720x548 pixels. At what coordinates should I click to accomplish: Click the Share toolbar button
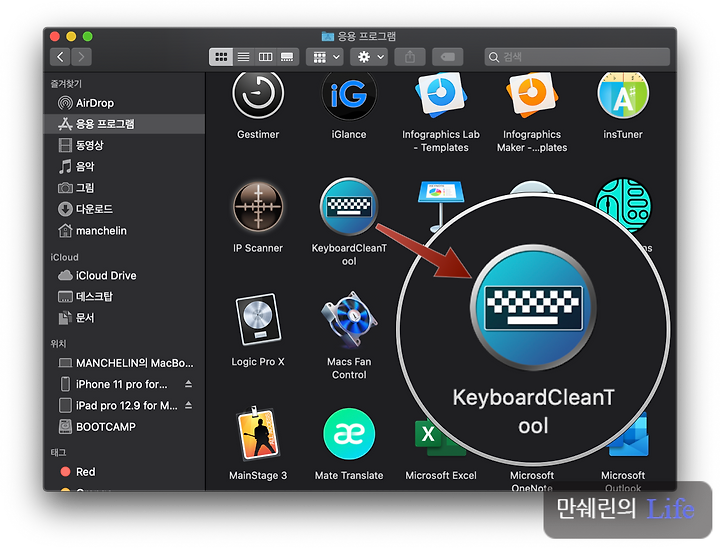pos(410,57)
